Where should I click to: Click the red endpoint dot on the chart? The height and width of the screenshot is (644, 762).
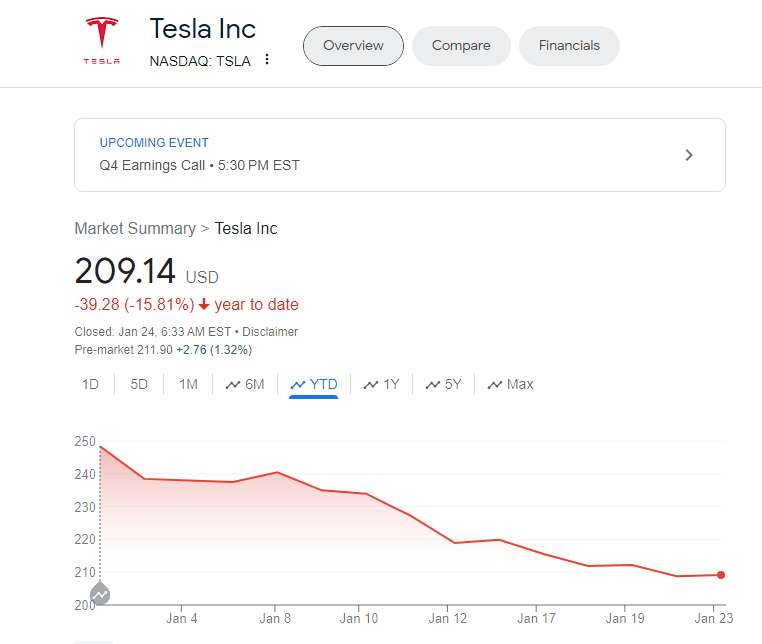720,575
